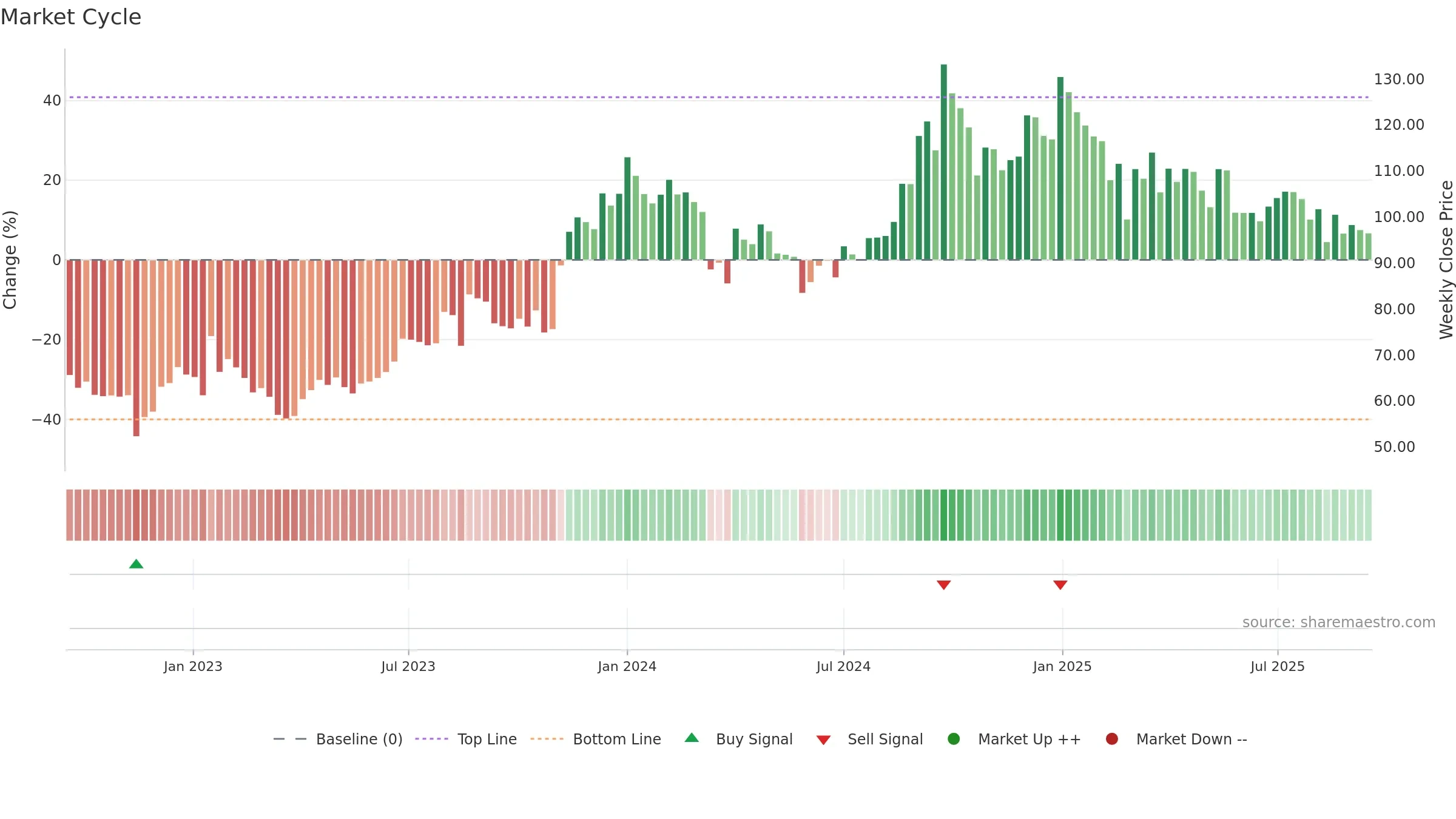Click the Jul 2024 axis label
The image size is (1456, 819).
tap(843, 666)
